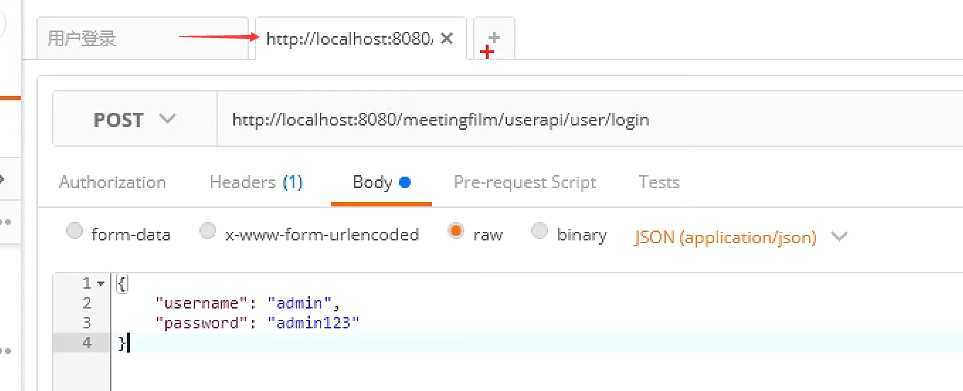Select the x-www-form-urlencoded radio option
963x391 pixels.
click(x=208, y=231)
